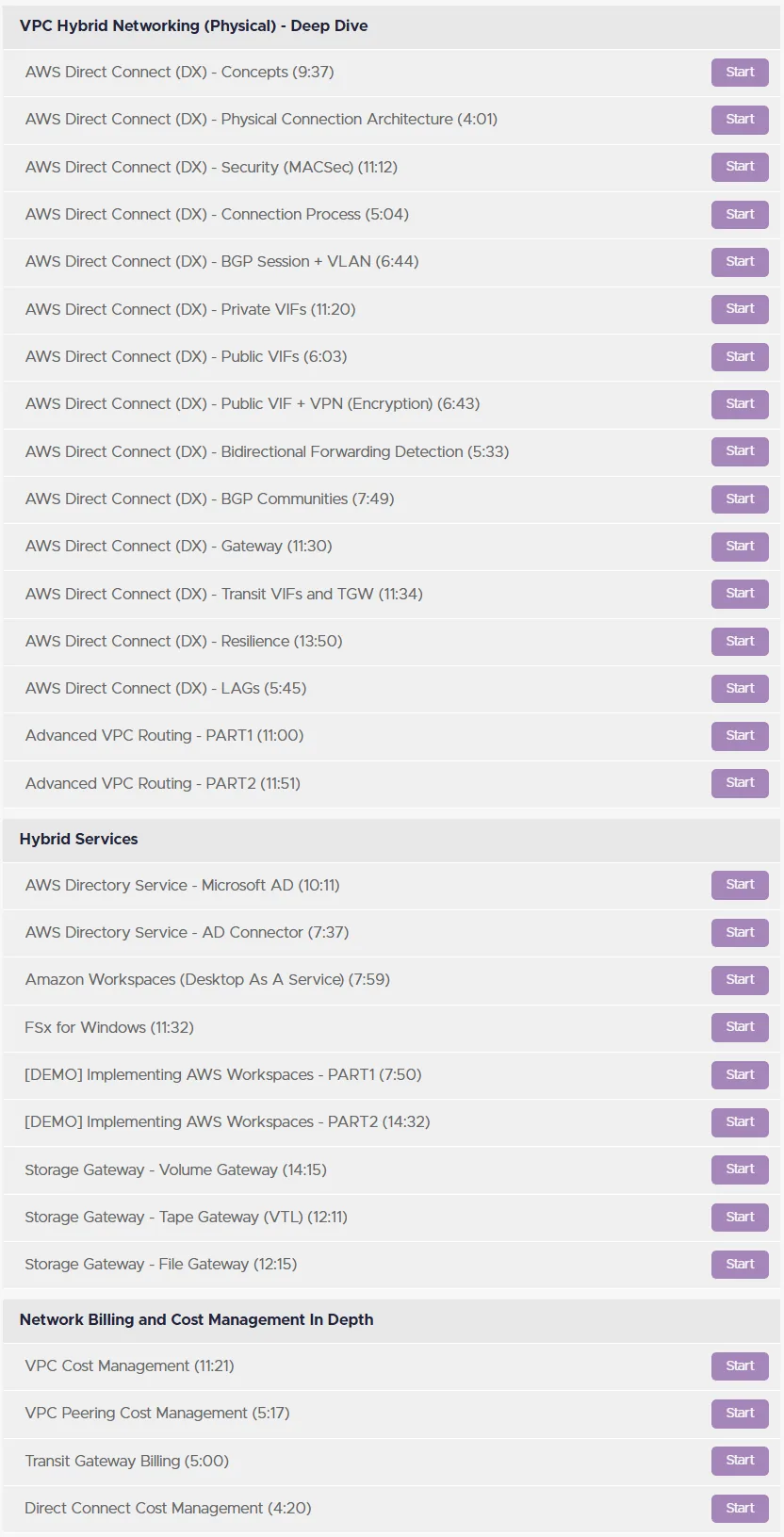Open the DX Resilience lesson title

[184, 641]
